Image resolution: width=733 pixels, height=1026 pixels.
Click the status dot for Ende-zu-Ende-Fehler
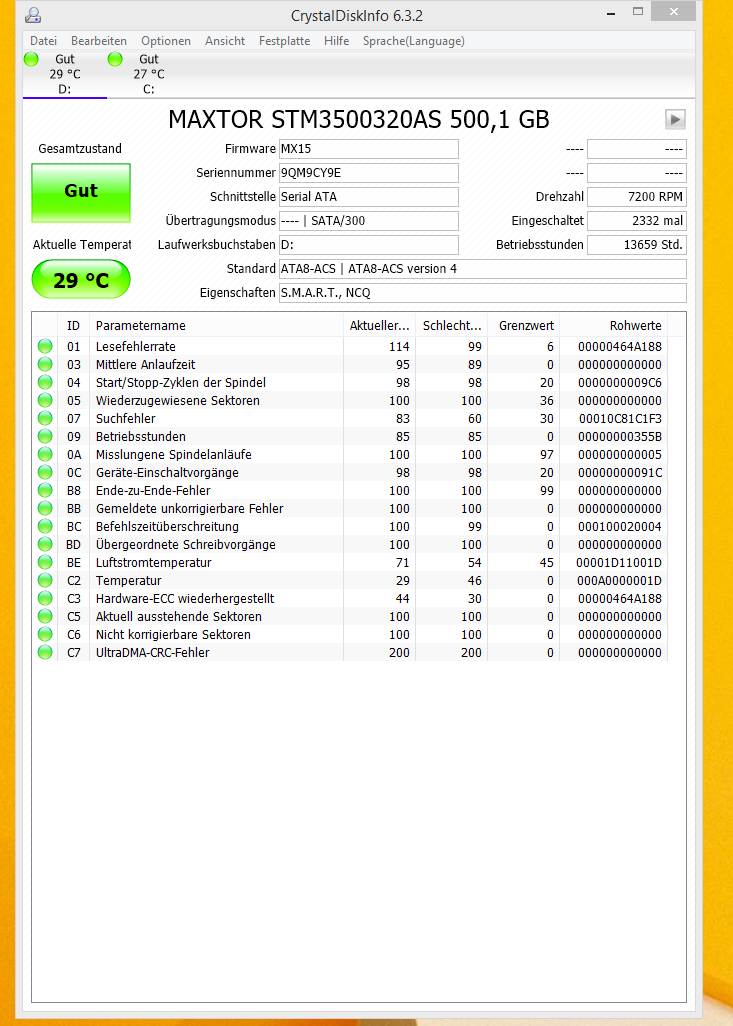45,490
